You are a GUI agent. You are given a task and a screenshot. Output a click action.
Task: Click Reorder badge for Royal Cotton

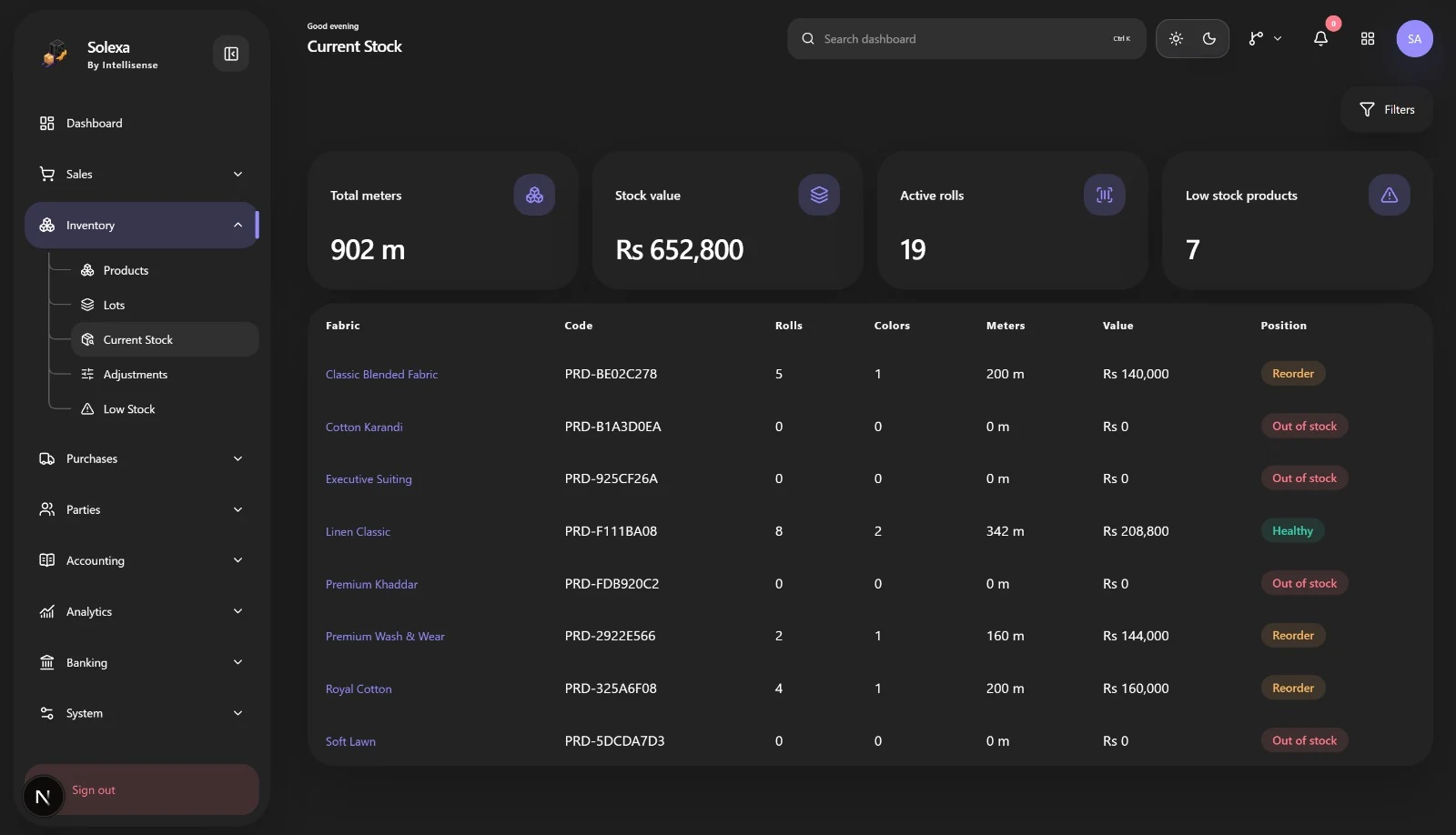click(x=1293, y=688)
